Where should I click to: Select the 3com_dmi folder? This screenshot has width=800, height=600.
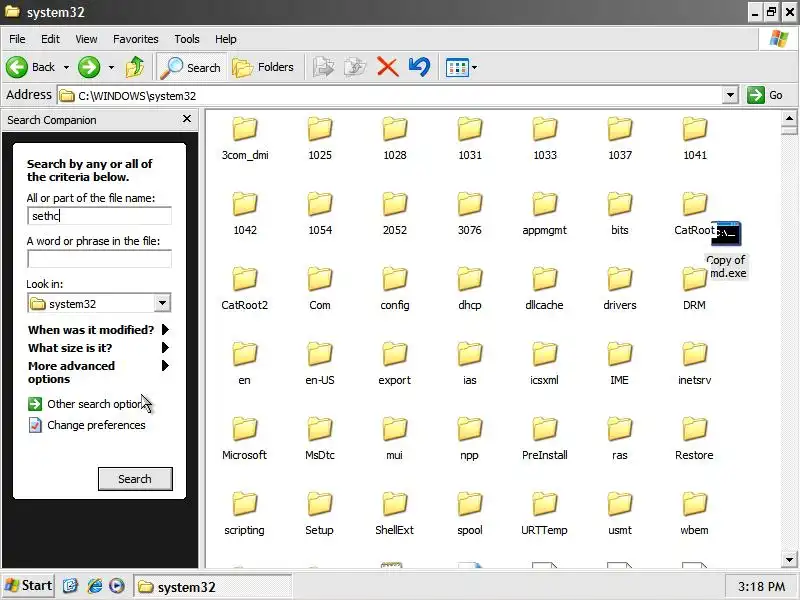pos(245,139)
